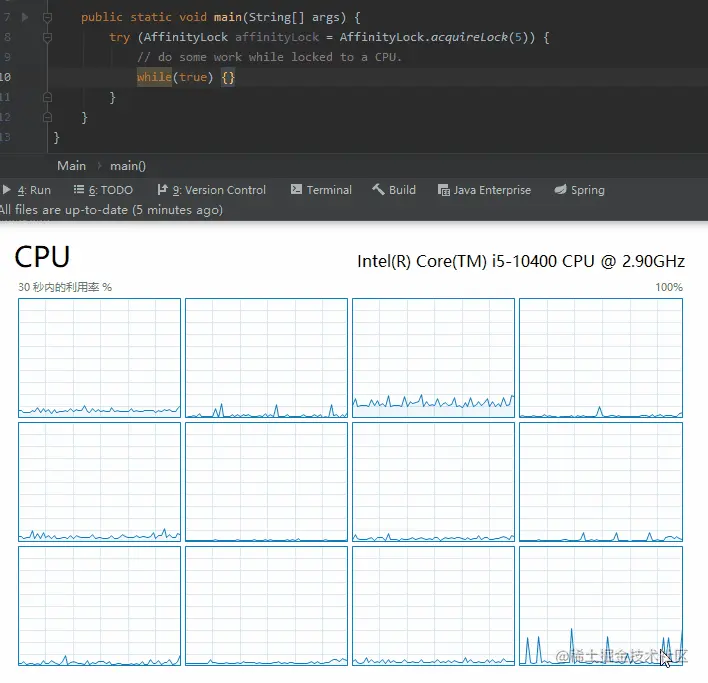Collapse the main method fold marker on line 7
Image resolution: width=708 pixels, height=683 pixels.
[x=47, y=18]
